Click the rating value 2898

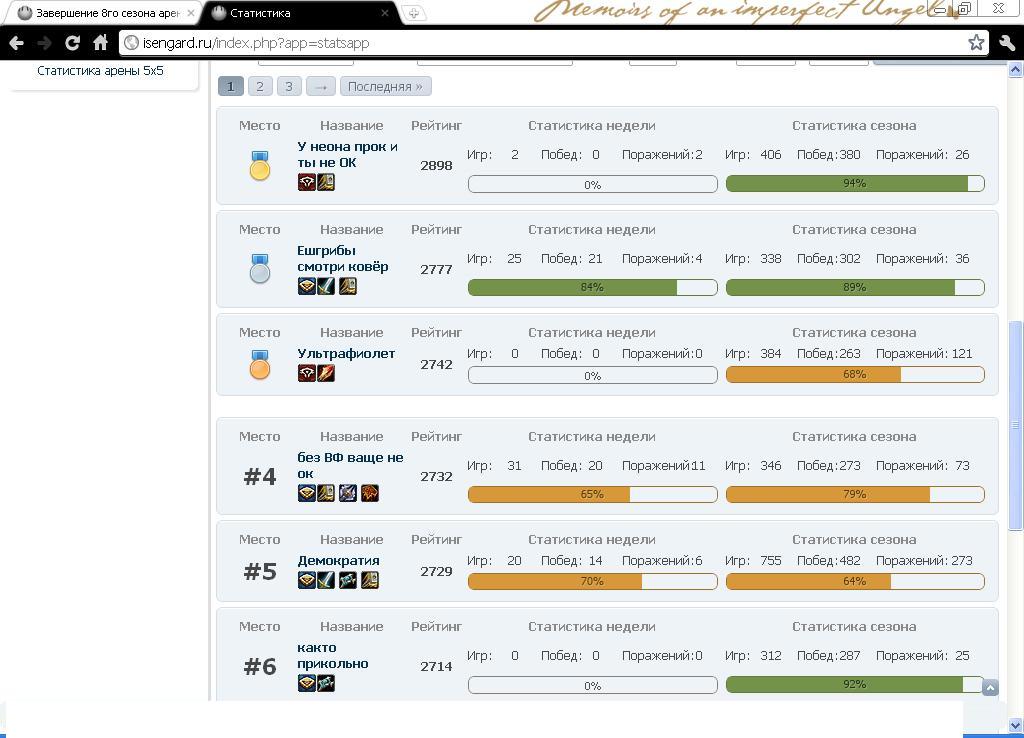pos(436,166)
